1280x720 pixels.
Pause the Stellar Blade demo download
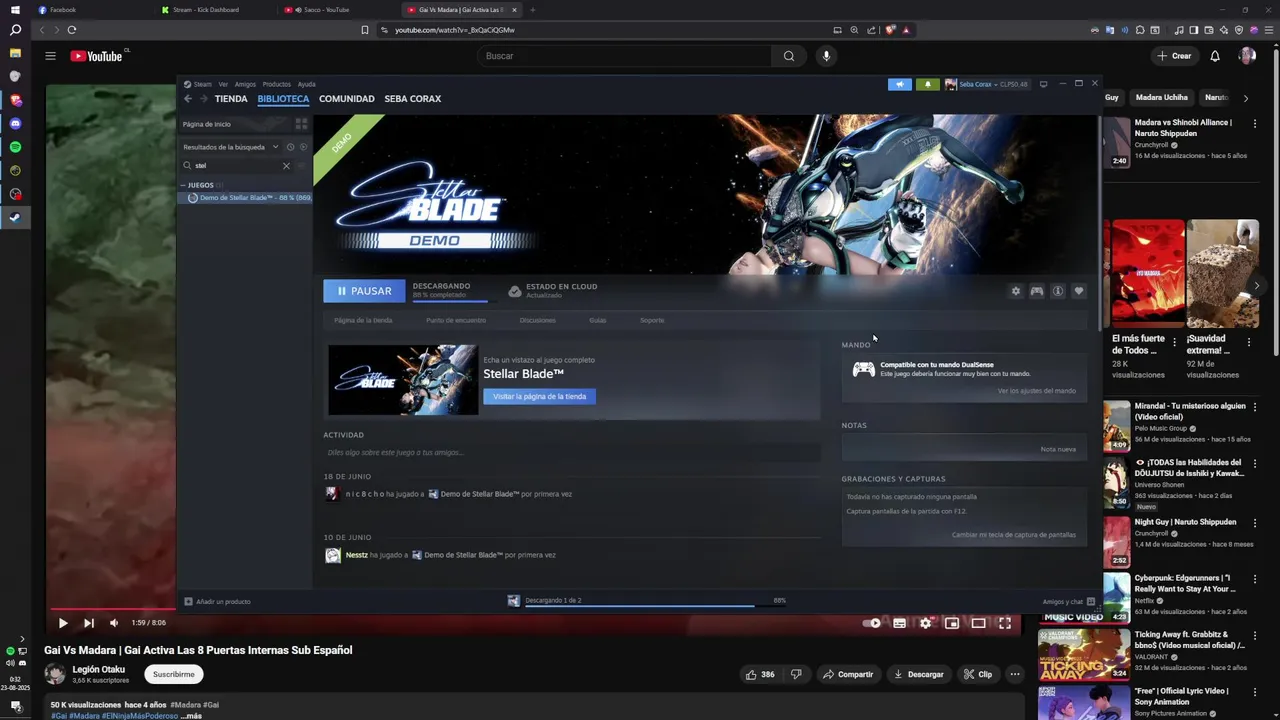[x=364, y=291]
